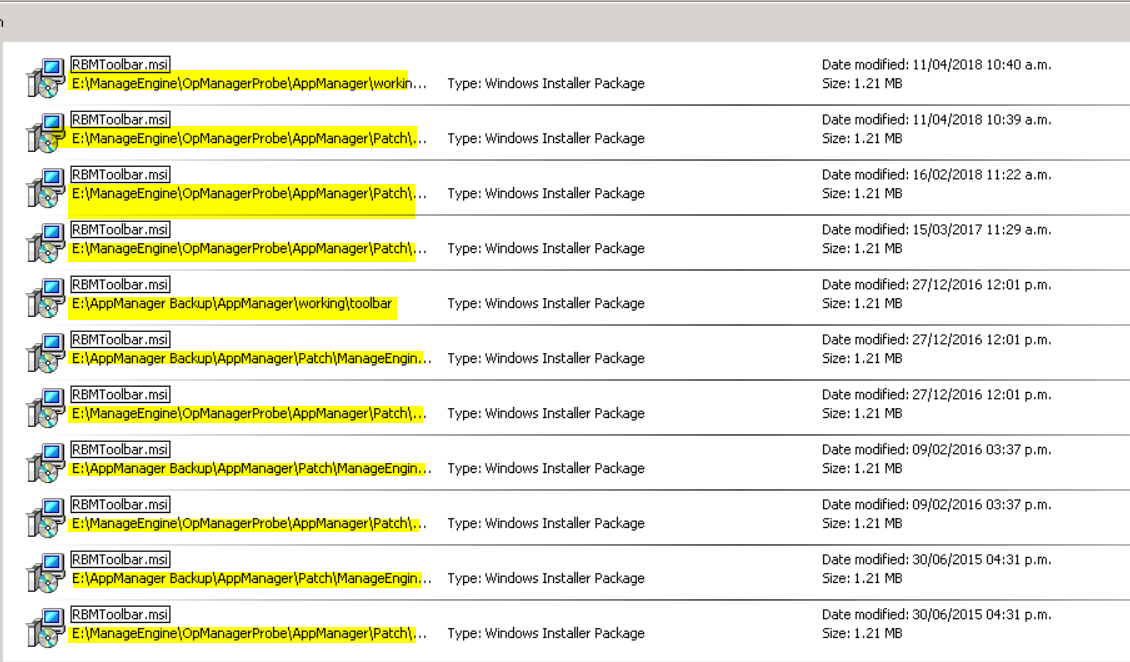Click 'Size: 1.21 MB' in OpManagerProbe 30/06/2015 row
The image size is (1130, 662).
[x=862, y=633]
